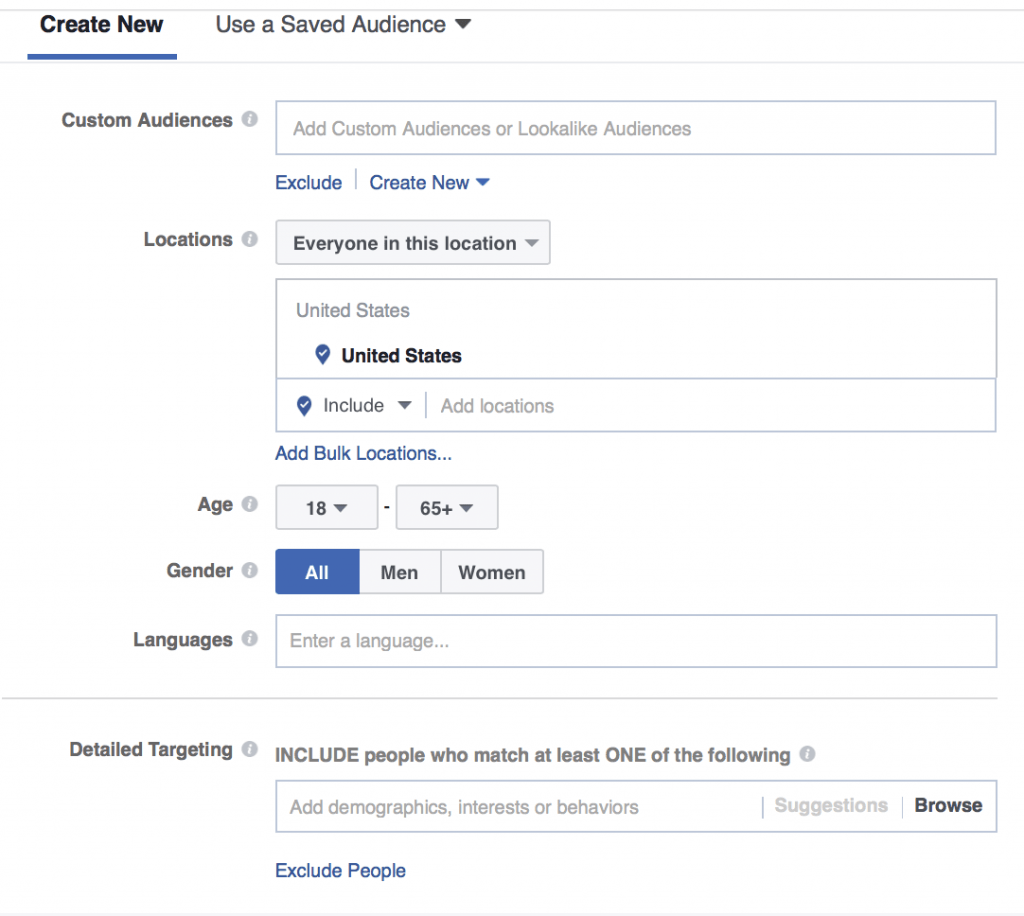The image size is (1024, 916).
Task: Expand the Create New audience link dropdown
Action: point(429,183)
